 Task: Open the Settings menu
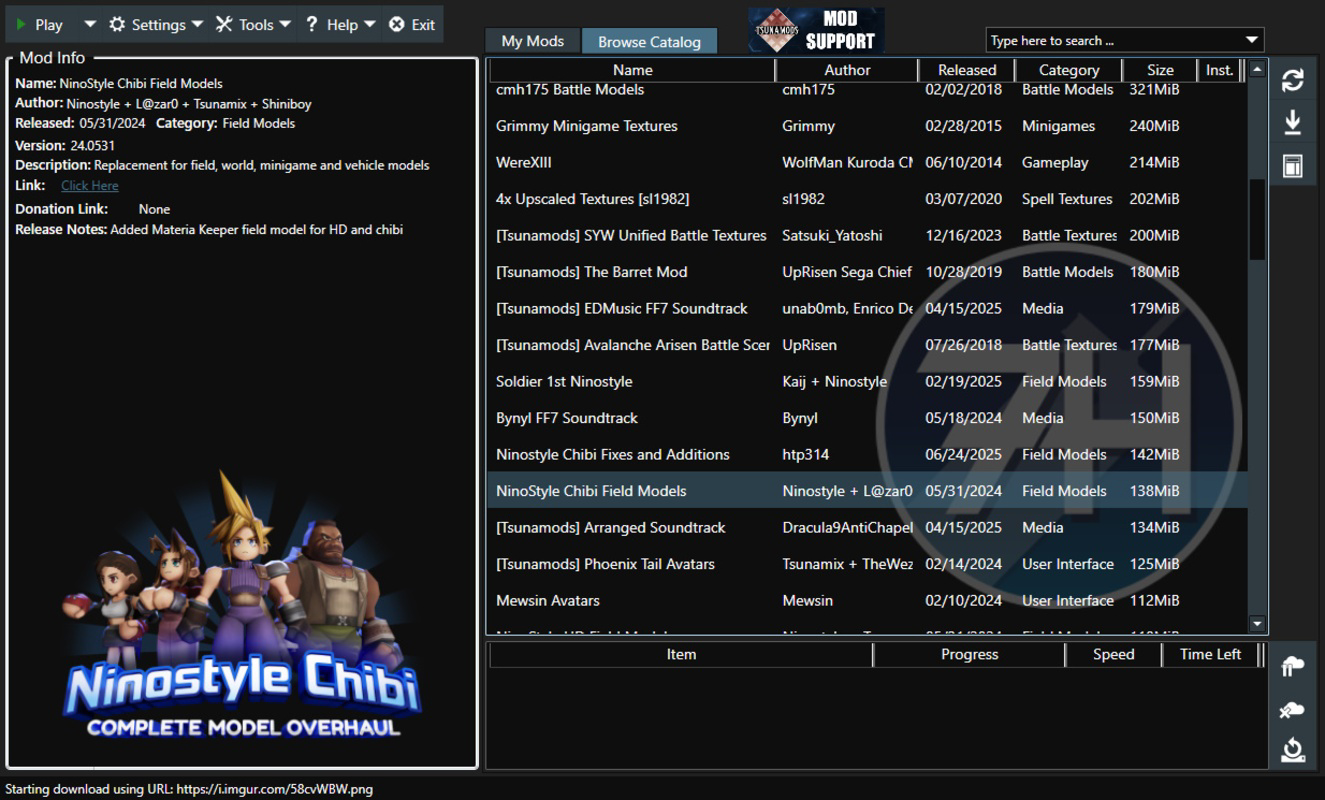pyautogui.click(x=155, y=25)
